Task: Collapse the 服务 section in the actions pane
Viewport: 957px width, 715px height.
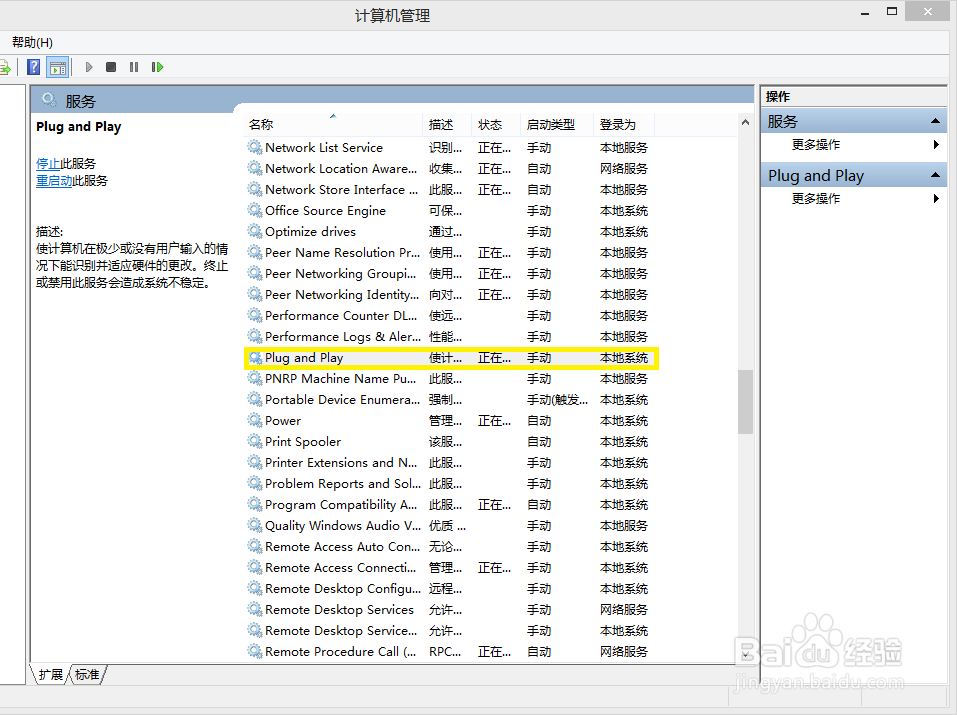Action: [934, 121]
